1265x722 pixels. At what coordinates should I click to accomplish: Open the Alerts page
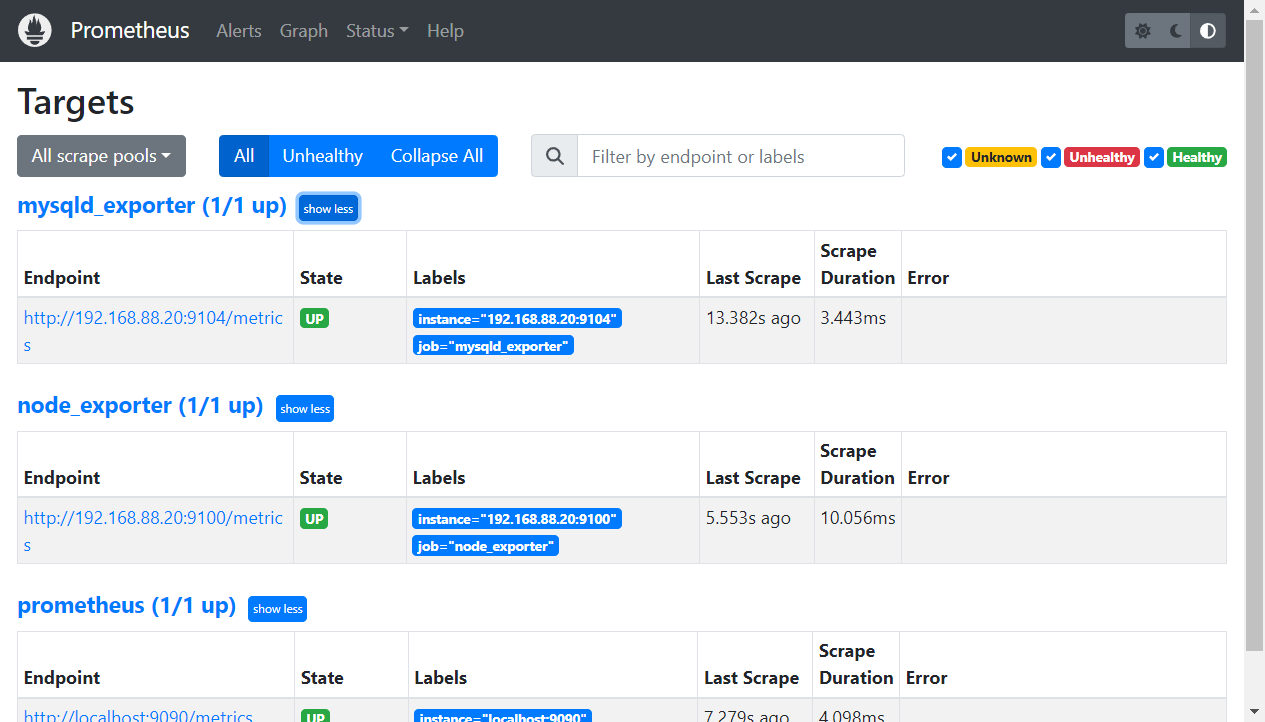pyautogui.click(x=239, y=31)
